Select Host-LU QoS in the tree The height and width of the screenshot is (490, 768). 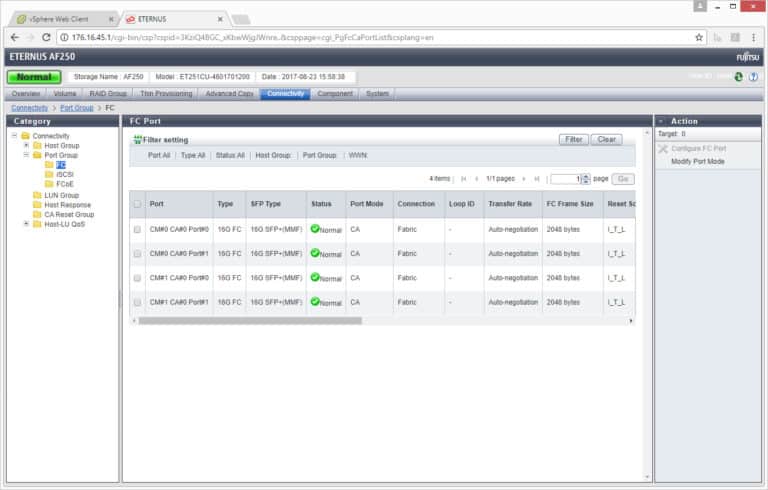click(x=64, y=224)
